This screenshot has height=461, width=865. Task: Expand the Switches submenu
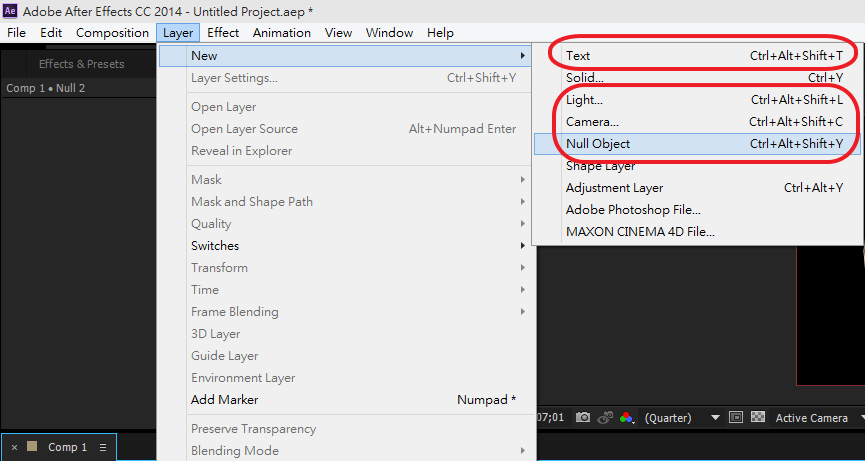522,246
